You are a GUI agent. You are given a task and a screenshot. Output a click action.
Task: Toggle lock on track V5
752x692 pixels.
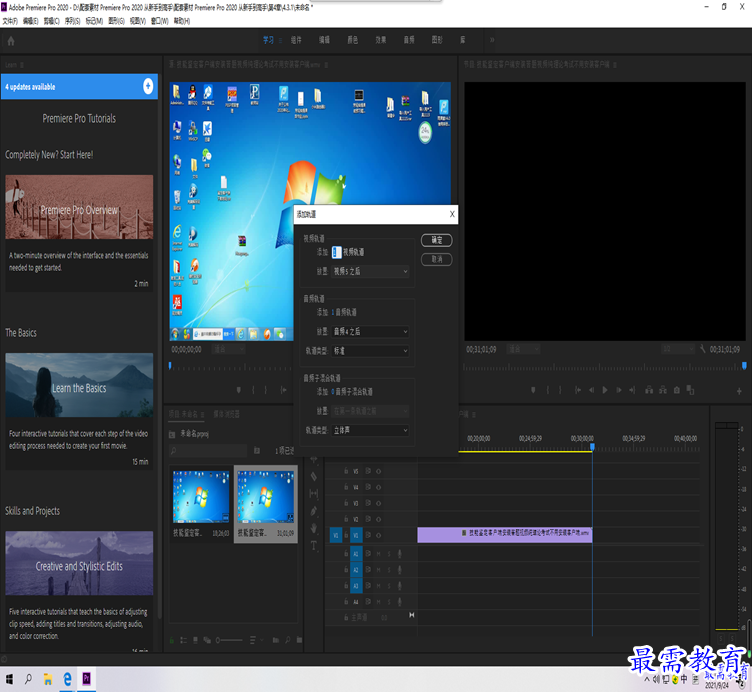[346, 471]
